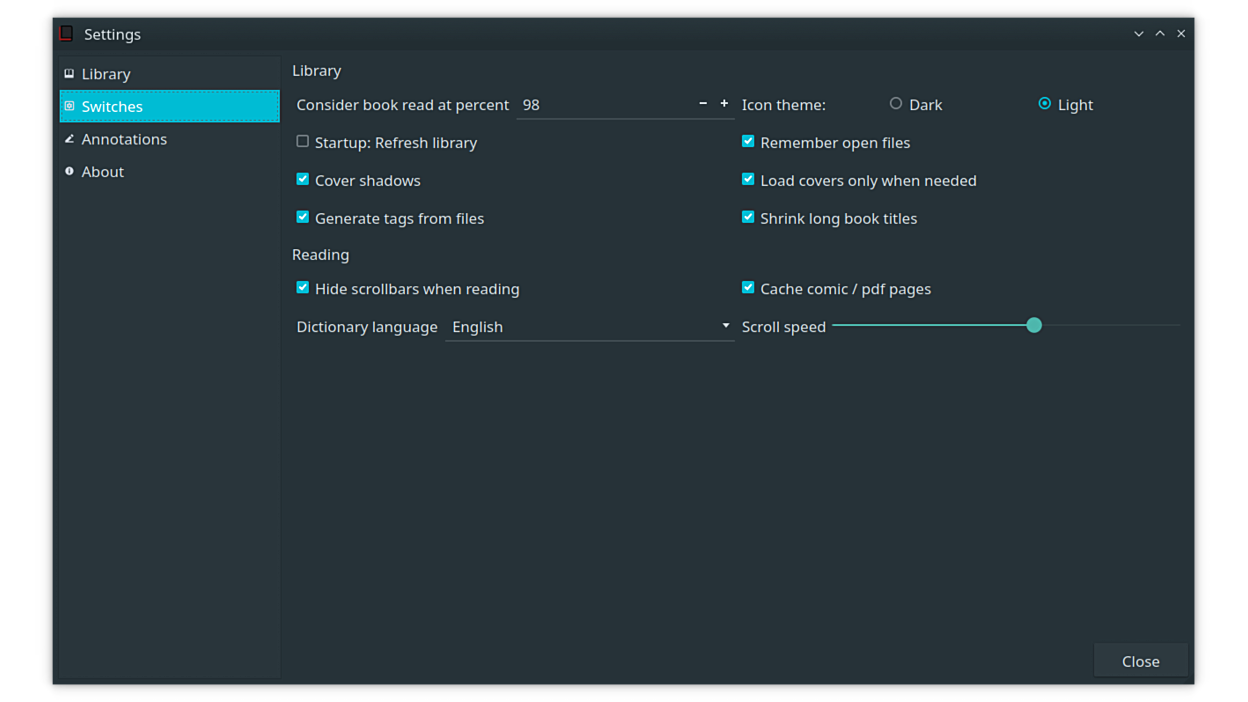Image resolution: width=1248 pixels, height=702 pixels.
Task: Disable Cover shadows checkbox
Action: [x=302, y=180]
